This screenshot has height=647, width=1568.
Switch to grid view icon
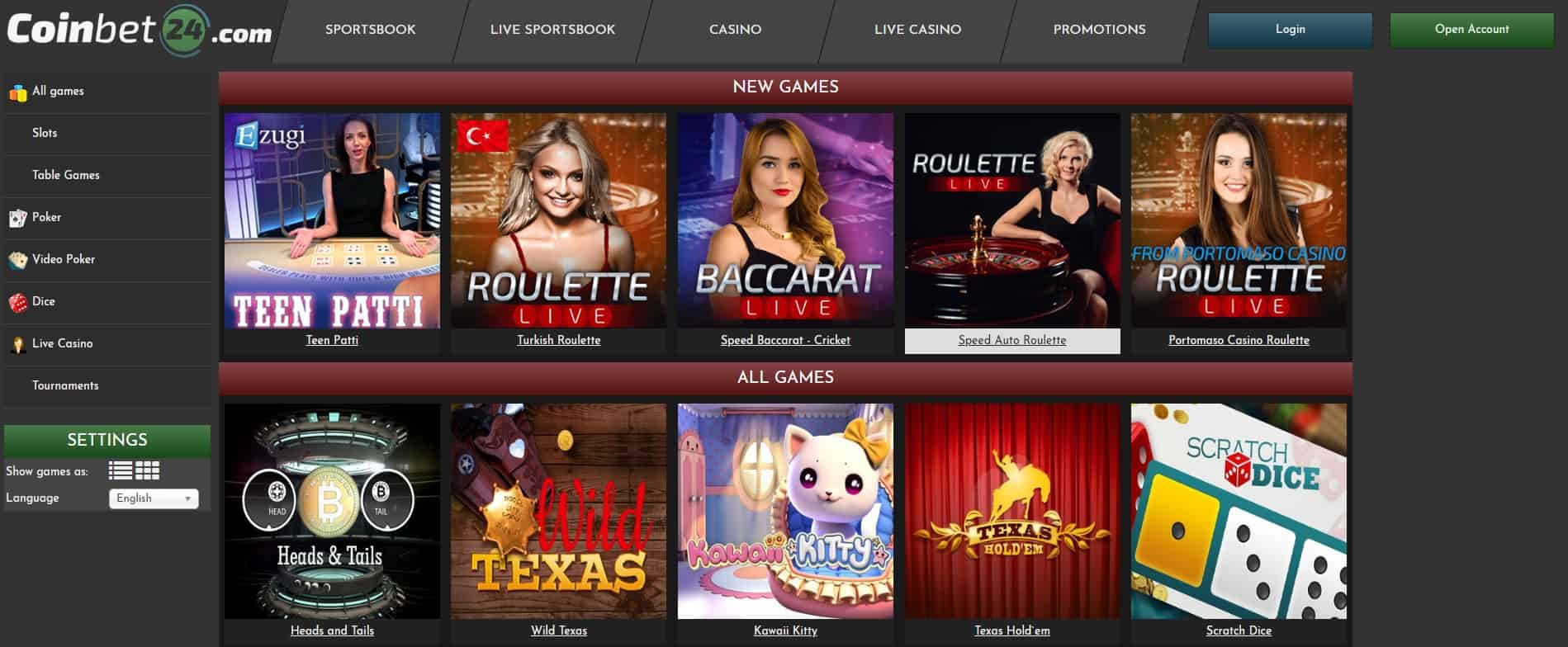click(147, 471)
